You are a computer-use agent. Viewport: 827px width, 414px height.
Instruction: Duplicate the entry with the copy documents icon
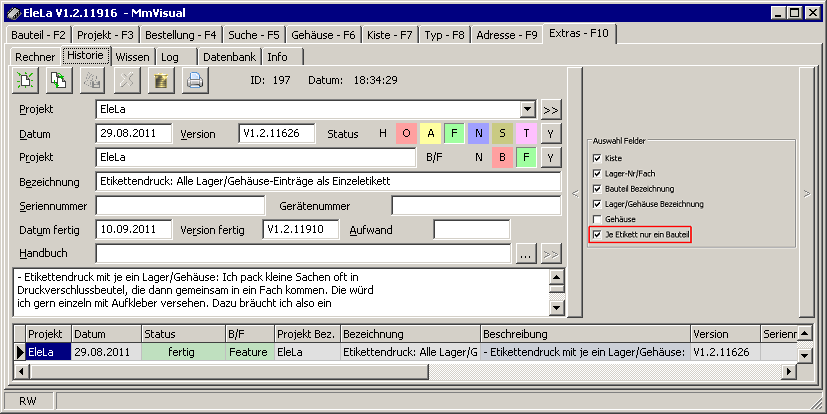[59, 81]
